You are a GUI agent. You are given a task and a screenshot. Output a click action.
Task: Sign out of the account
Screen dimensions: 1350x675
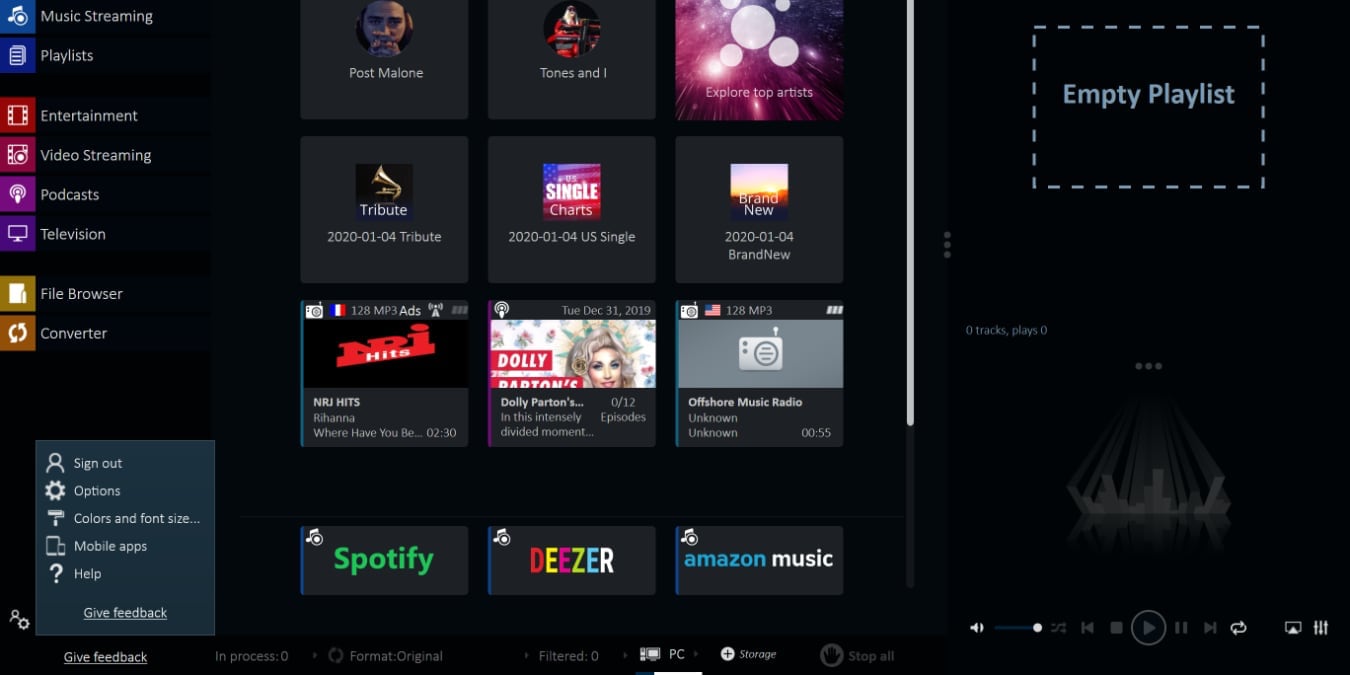pos(96,462)
